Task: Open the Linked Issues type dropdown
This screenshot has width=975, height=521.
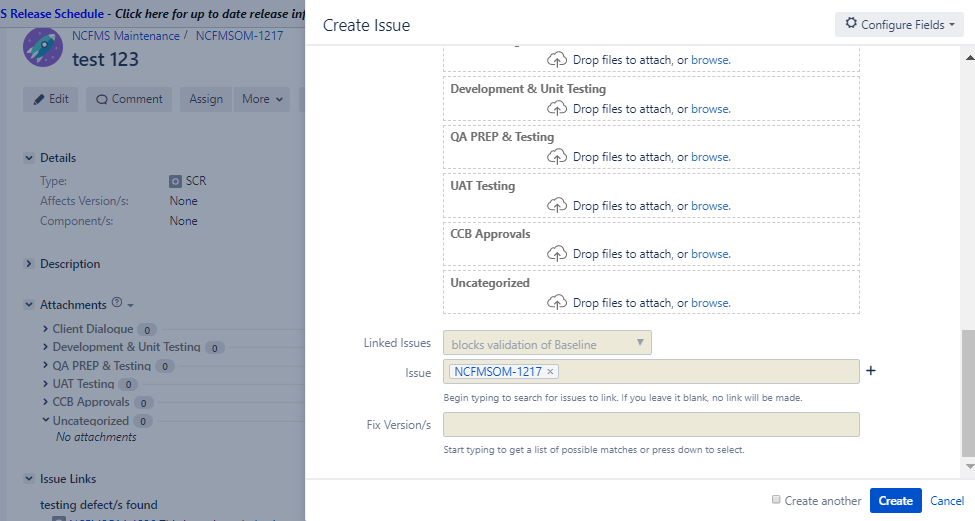Action: click(x=547, y=343)
